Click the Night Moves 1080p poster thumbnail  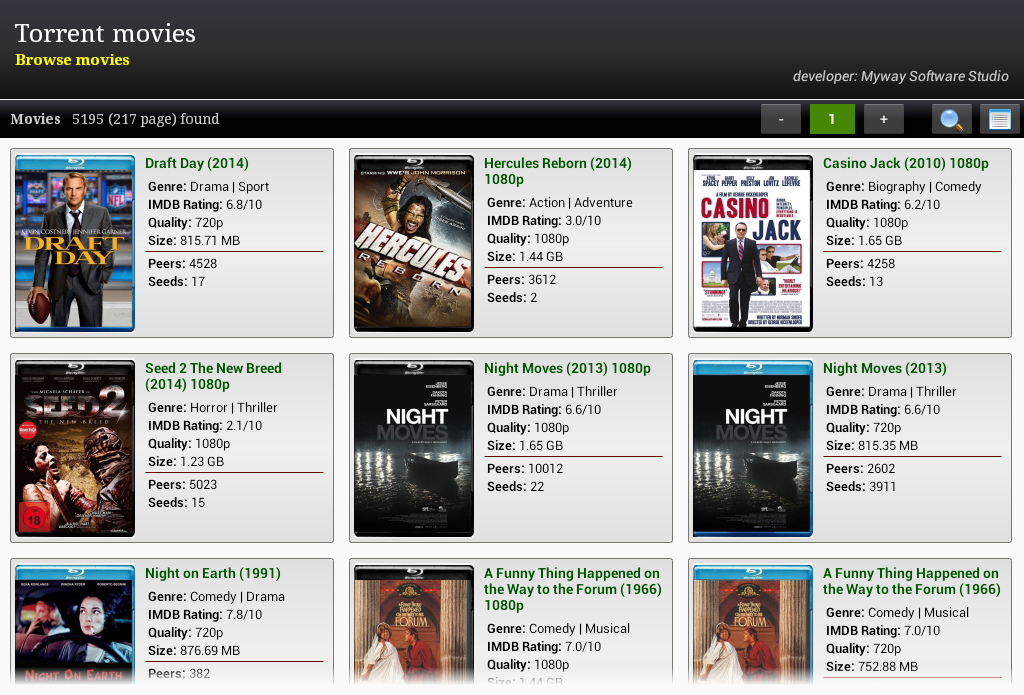pyautogui.click(x=414, y=448)
